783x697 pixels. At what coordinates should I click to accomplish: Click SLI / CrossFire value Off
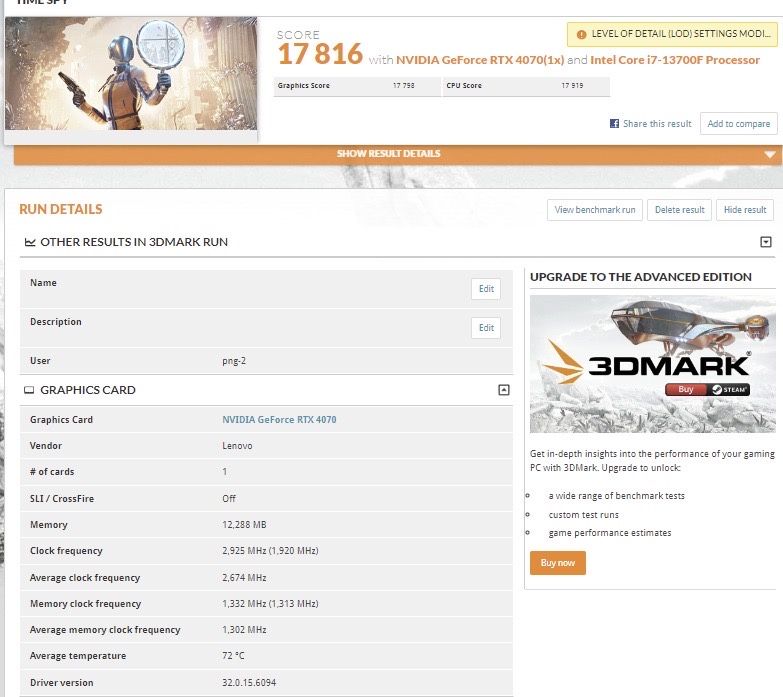[229, 498]
